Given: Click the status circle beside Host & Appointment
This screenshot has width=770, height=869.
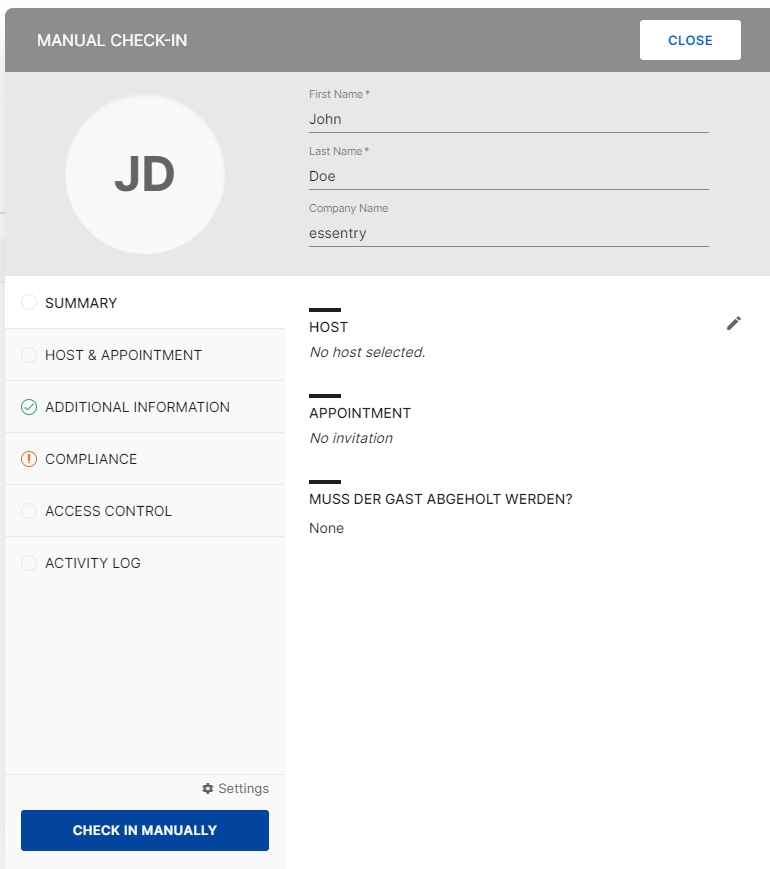Looking at the screenshot, I should [29, 355].
